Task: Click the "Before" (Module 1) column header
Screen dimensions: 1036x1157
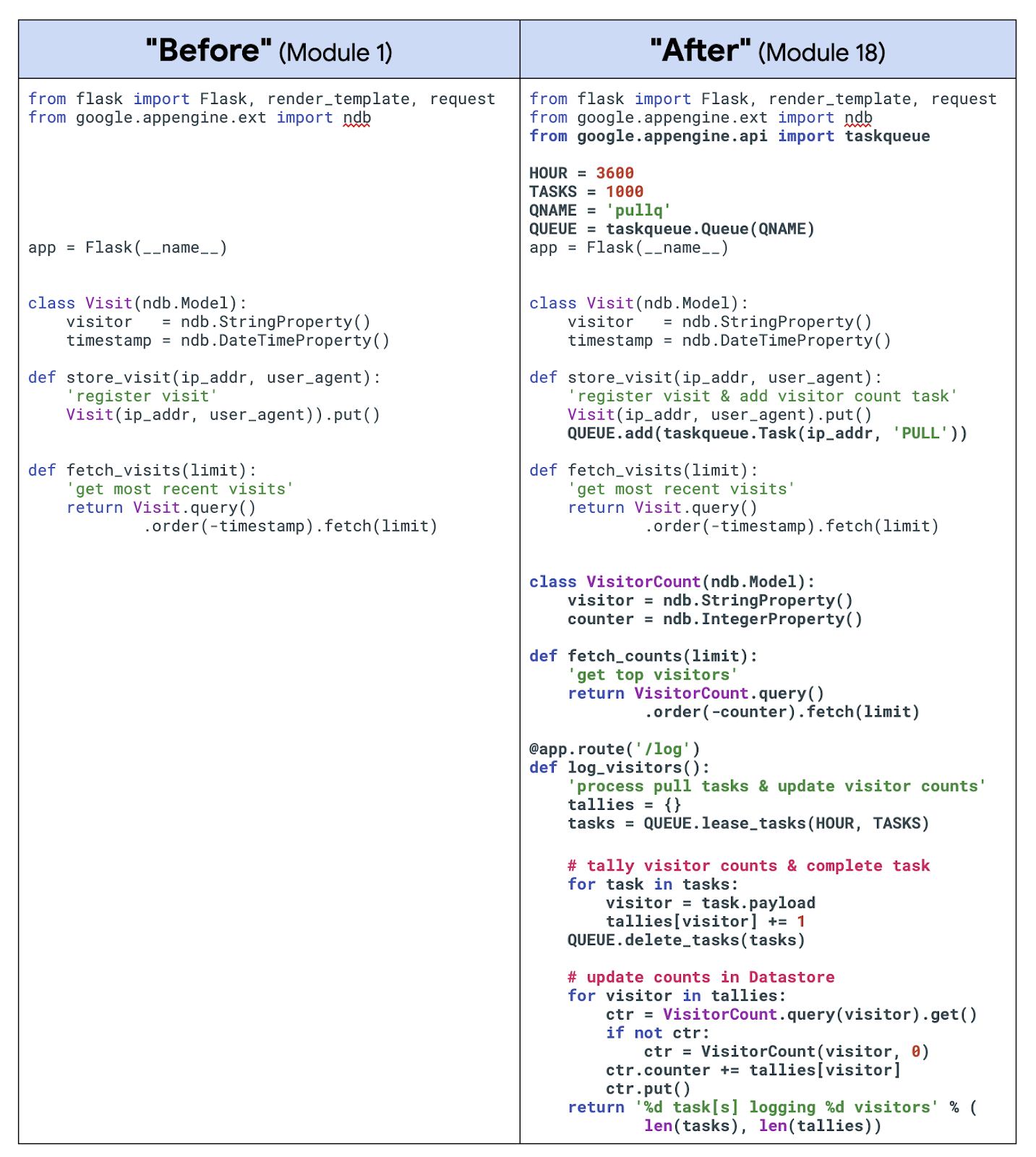Action: pos(269,51)
